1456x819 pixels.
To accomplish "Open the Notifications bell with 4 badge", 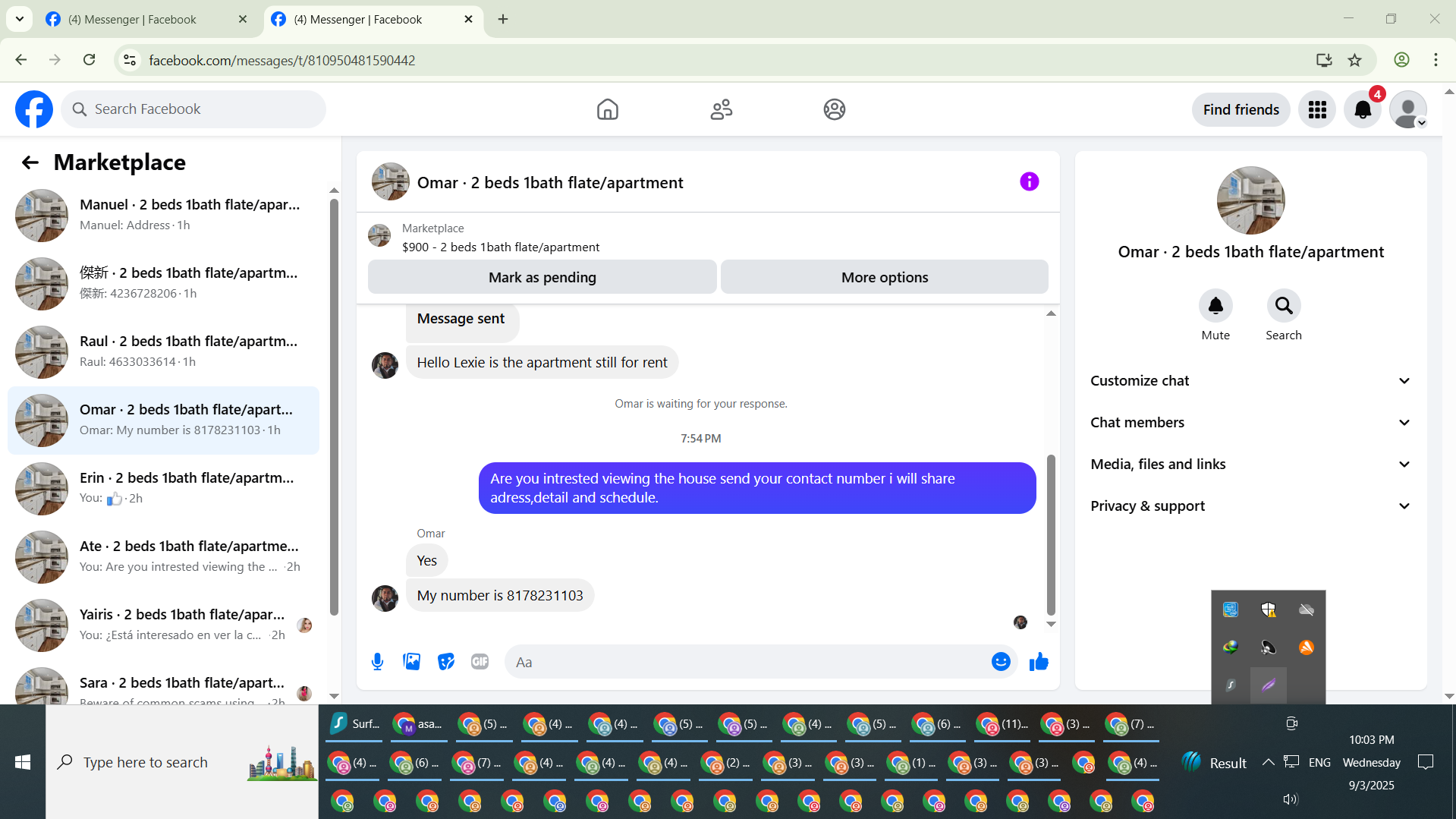I will point(1363,109).
